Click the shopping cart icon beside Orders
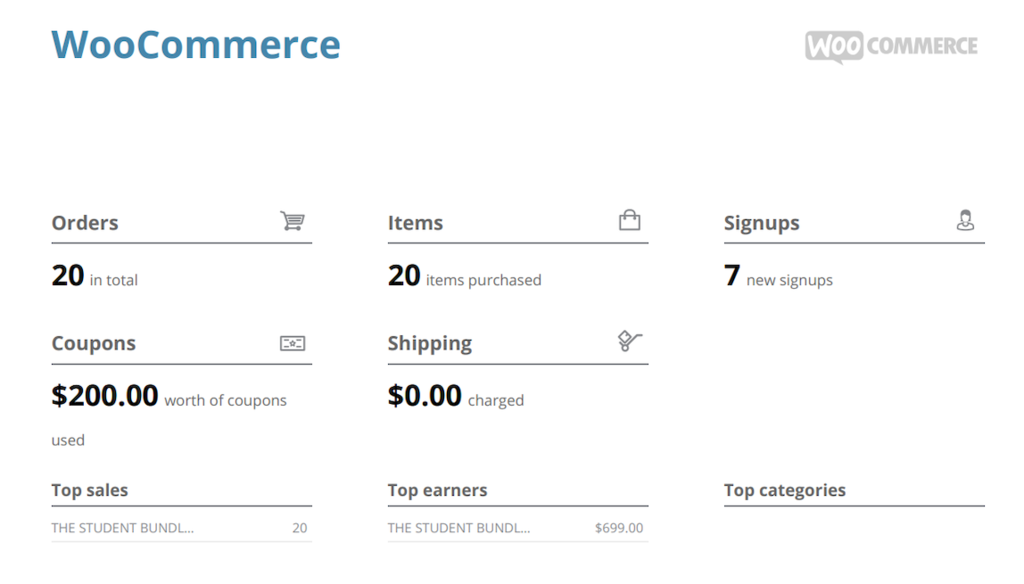Screen dimensions: 1024x584 293,221
